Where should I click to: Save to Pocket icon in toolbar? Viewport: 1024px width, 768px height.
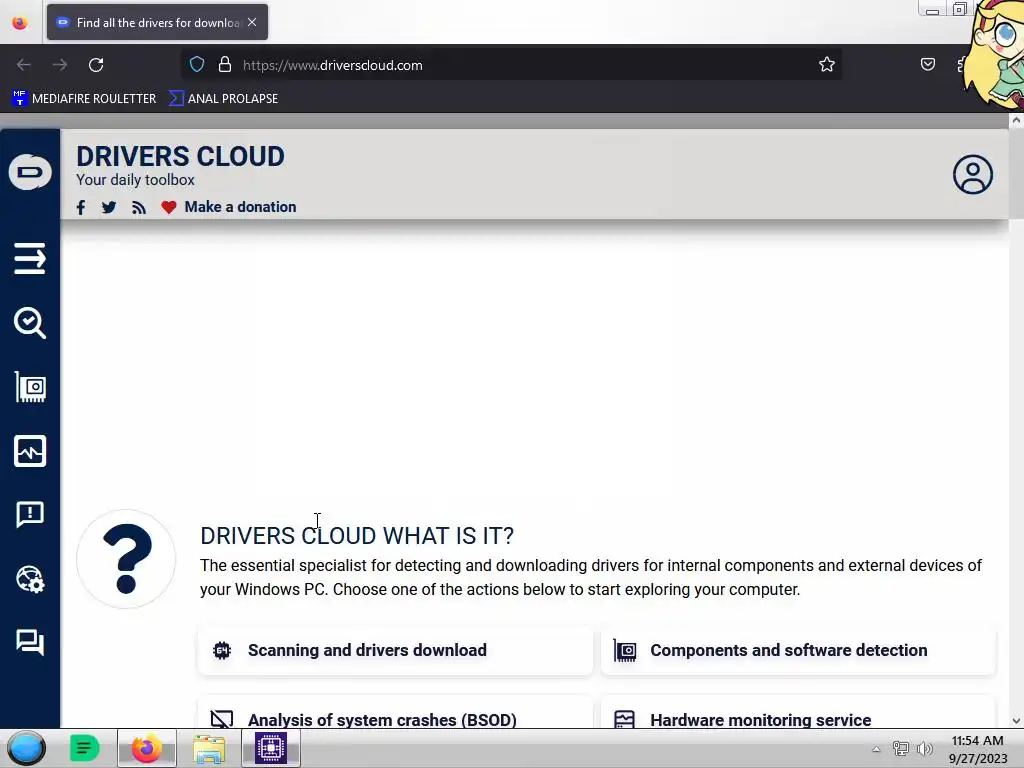(927, 64)
